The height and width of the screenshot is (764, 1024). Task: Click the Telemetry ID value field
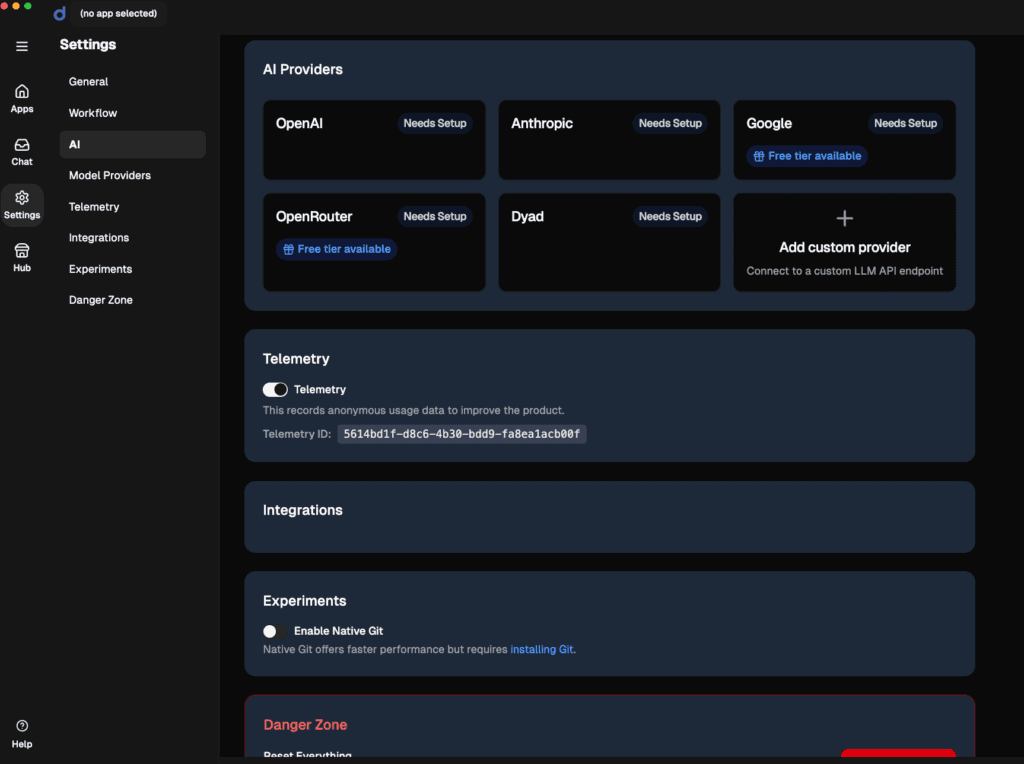tap(462, 434)
